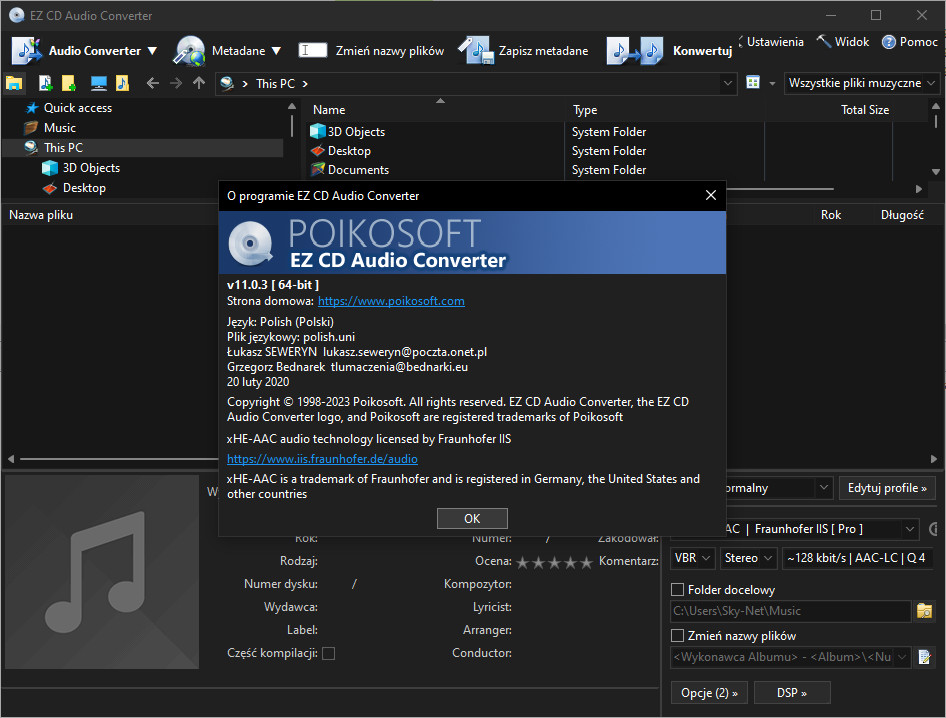Image resolution: width=946 pixels, height=718 pixels.
Task: Click the Edytuj profile button
Action: click(x=887, y=488)
